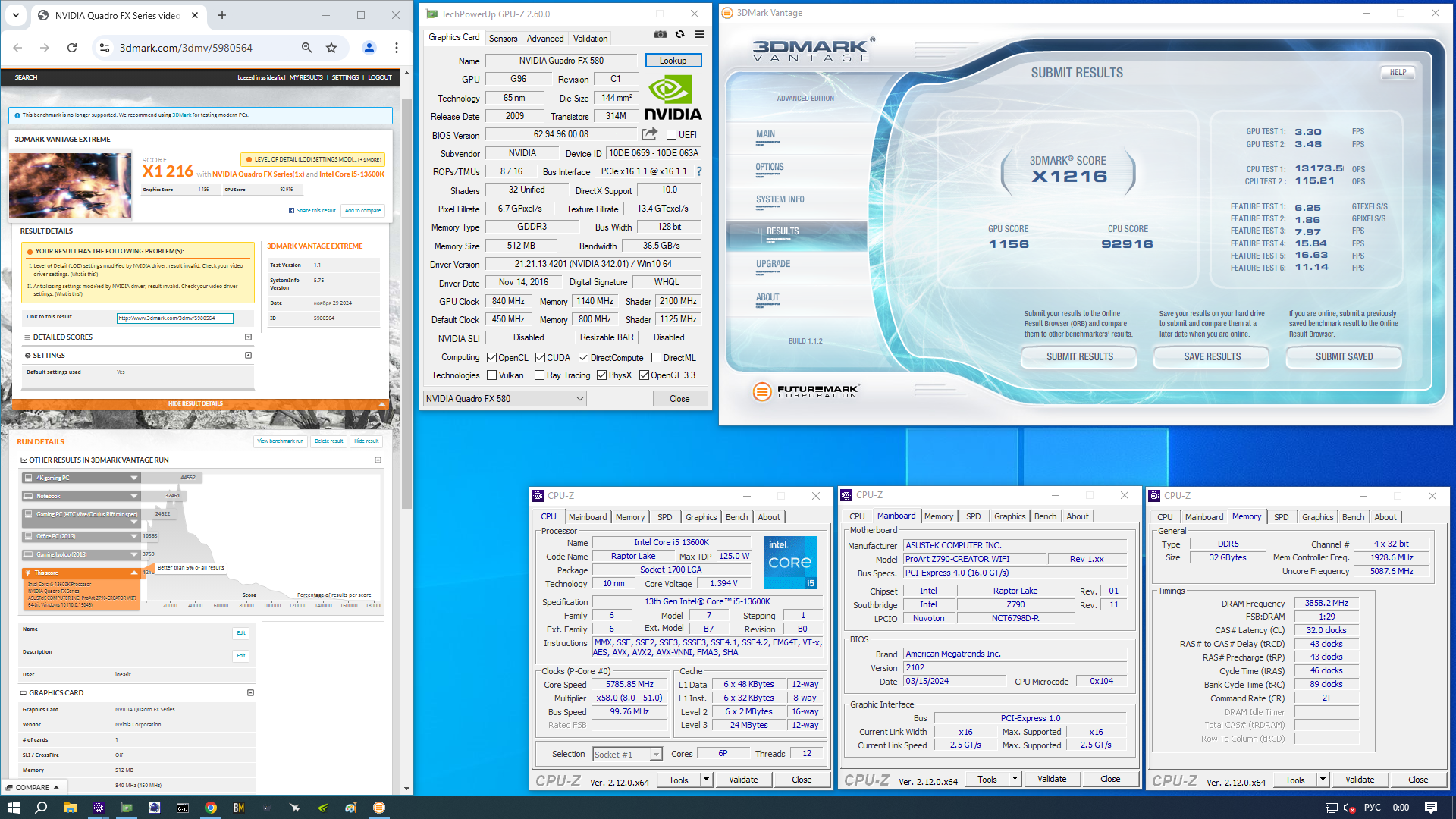This screenshot has height=819, width=1456.
Task: Toggle the UEFI checkbox in GPU-Z
Action: tap(671, 135)
